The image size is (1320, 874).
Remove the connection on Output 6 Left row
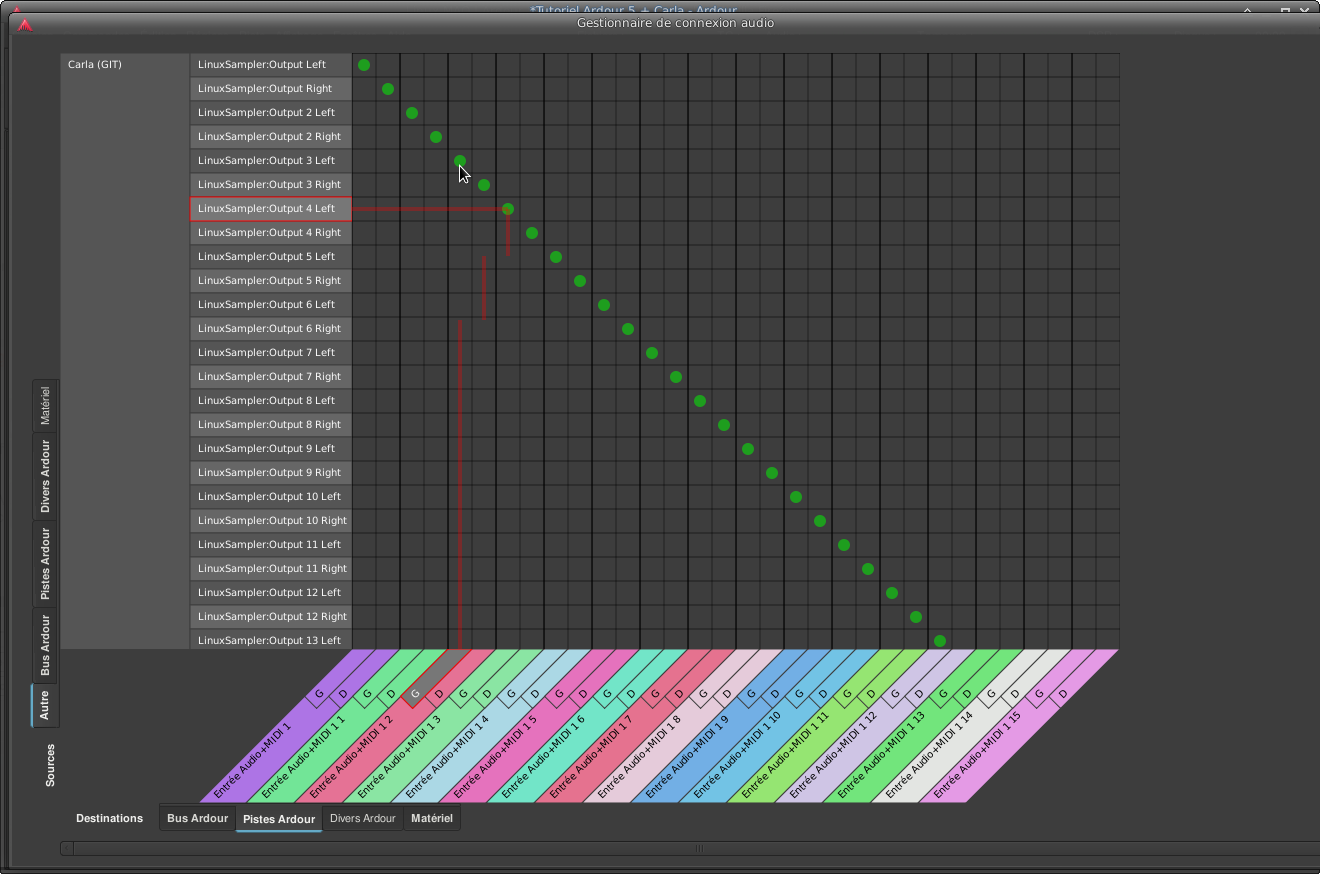[x=604, y=305]
